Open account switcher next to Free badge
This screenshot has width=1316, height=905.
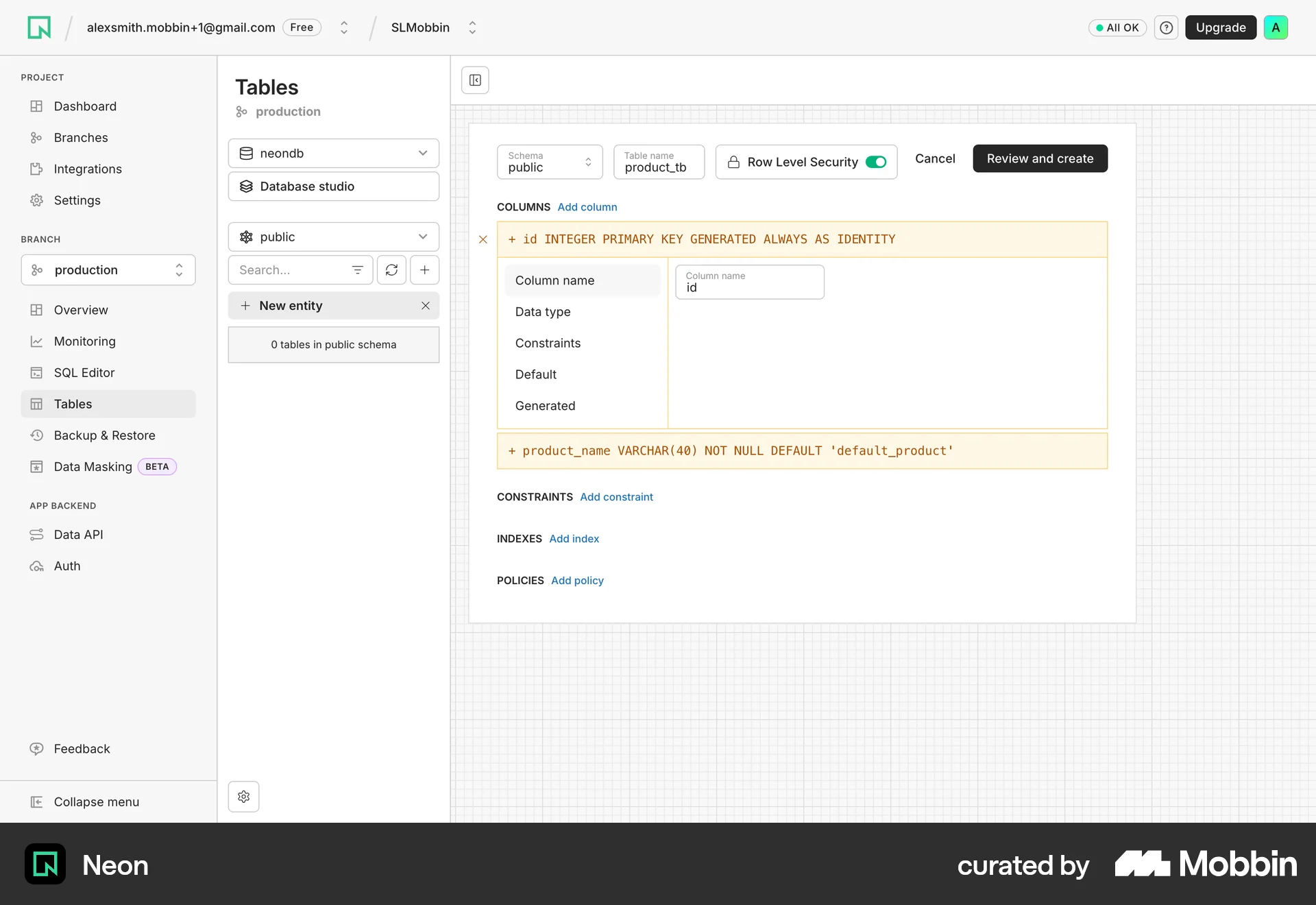click(344, 27)
